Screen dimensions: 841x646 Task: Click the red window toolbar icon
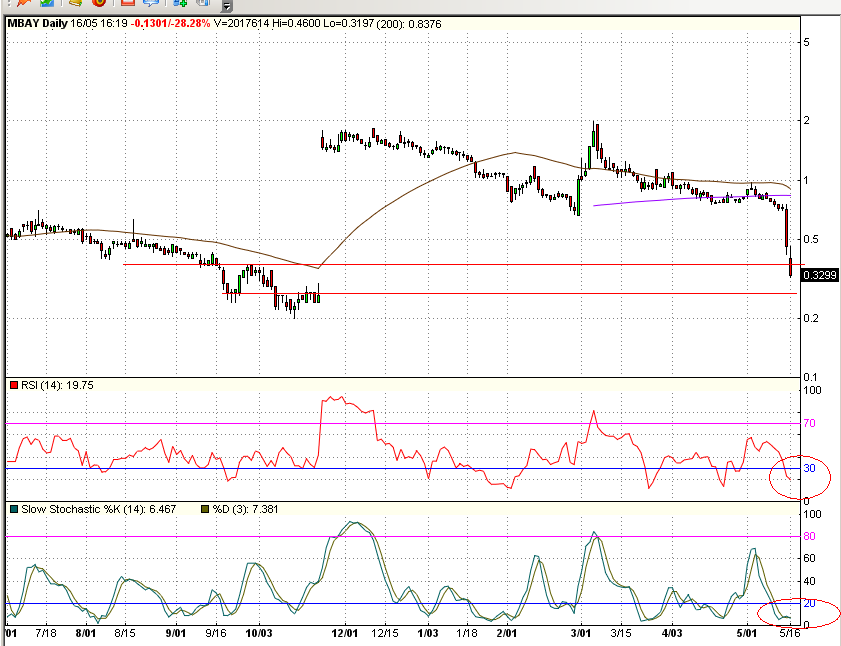tap(128, 6)
